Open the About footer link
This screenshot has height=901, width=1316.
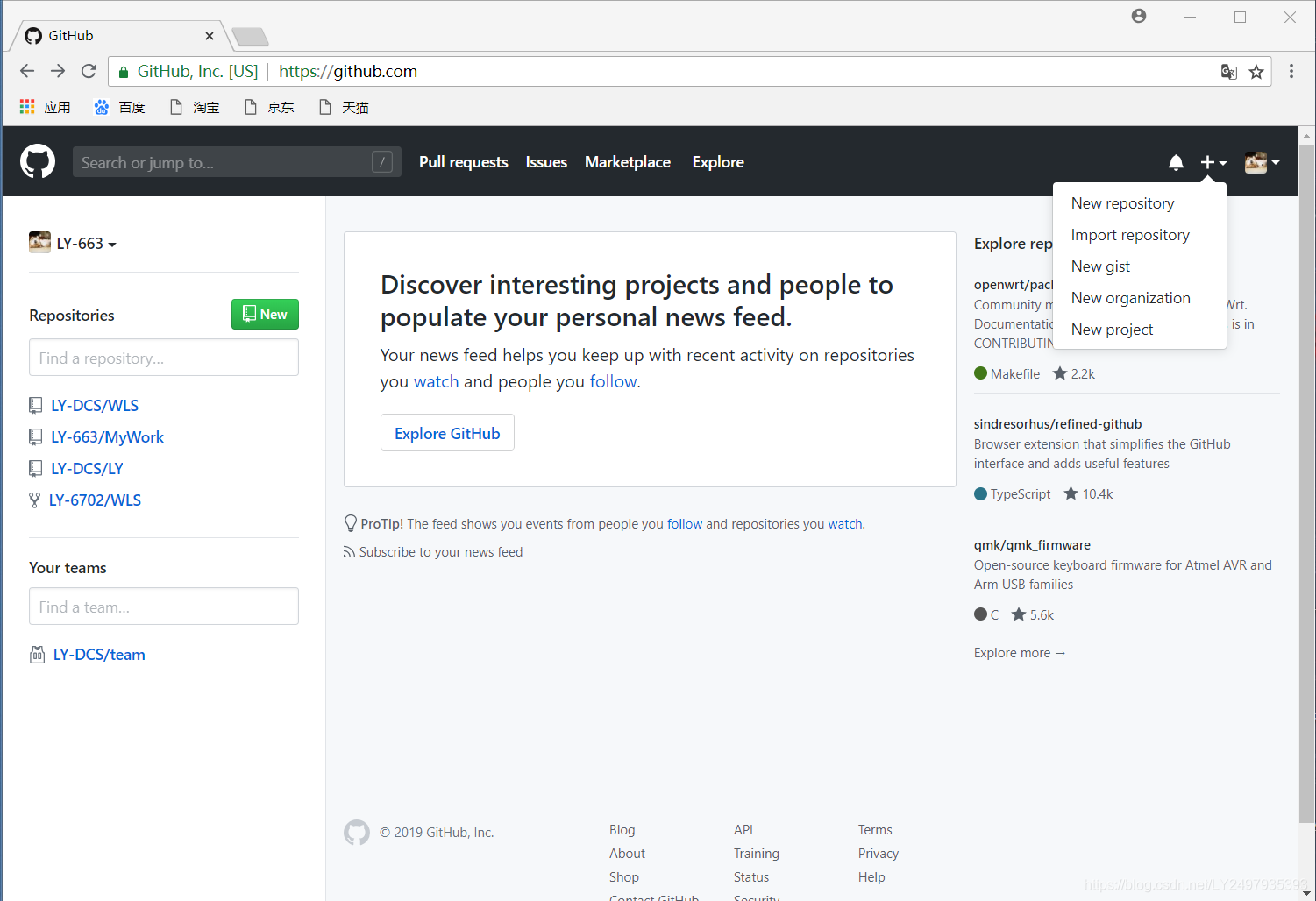[627, 854]
